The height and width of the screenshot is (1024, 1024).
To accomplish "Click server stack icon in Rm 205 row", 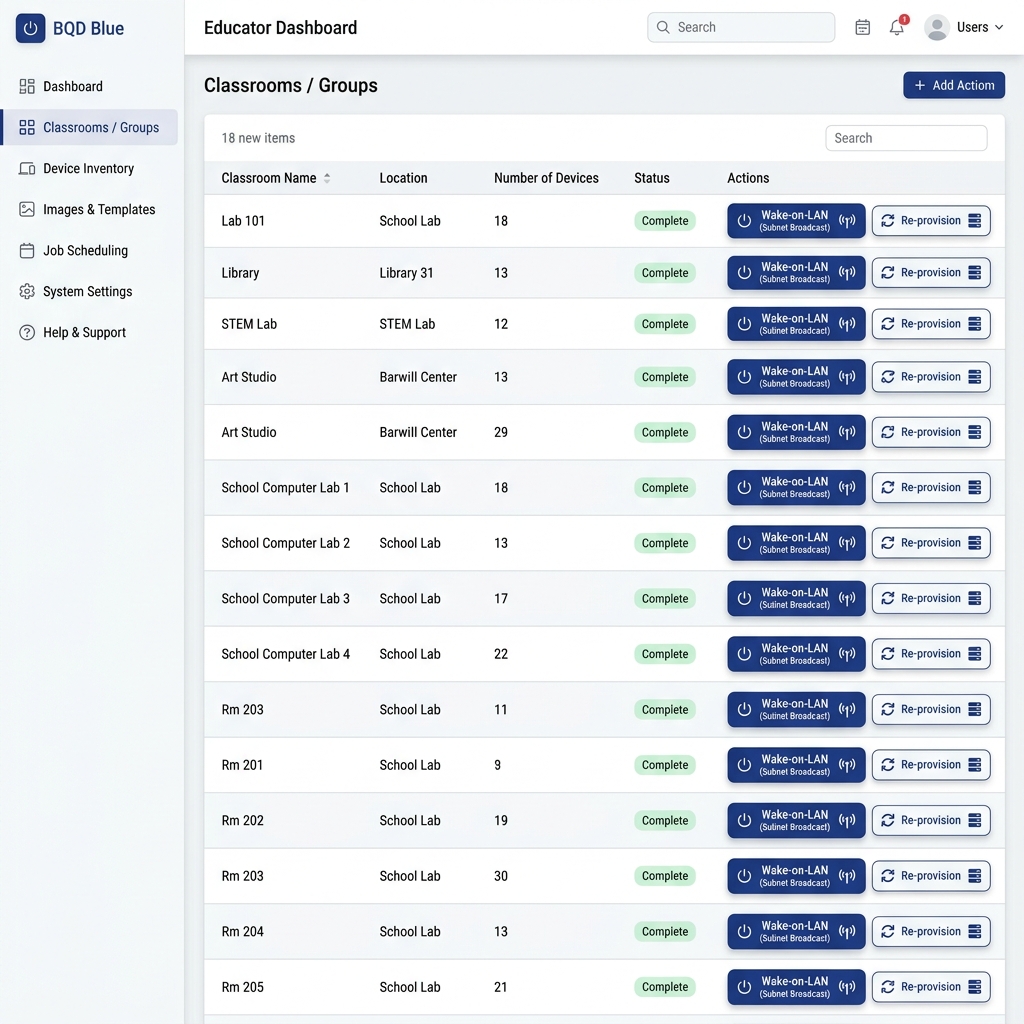I will tap(974, 987).
